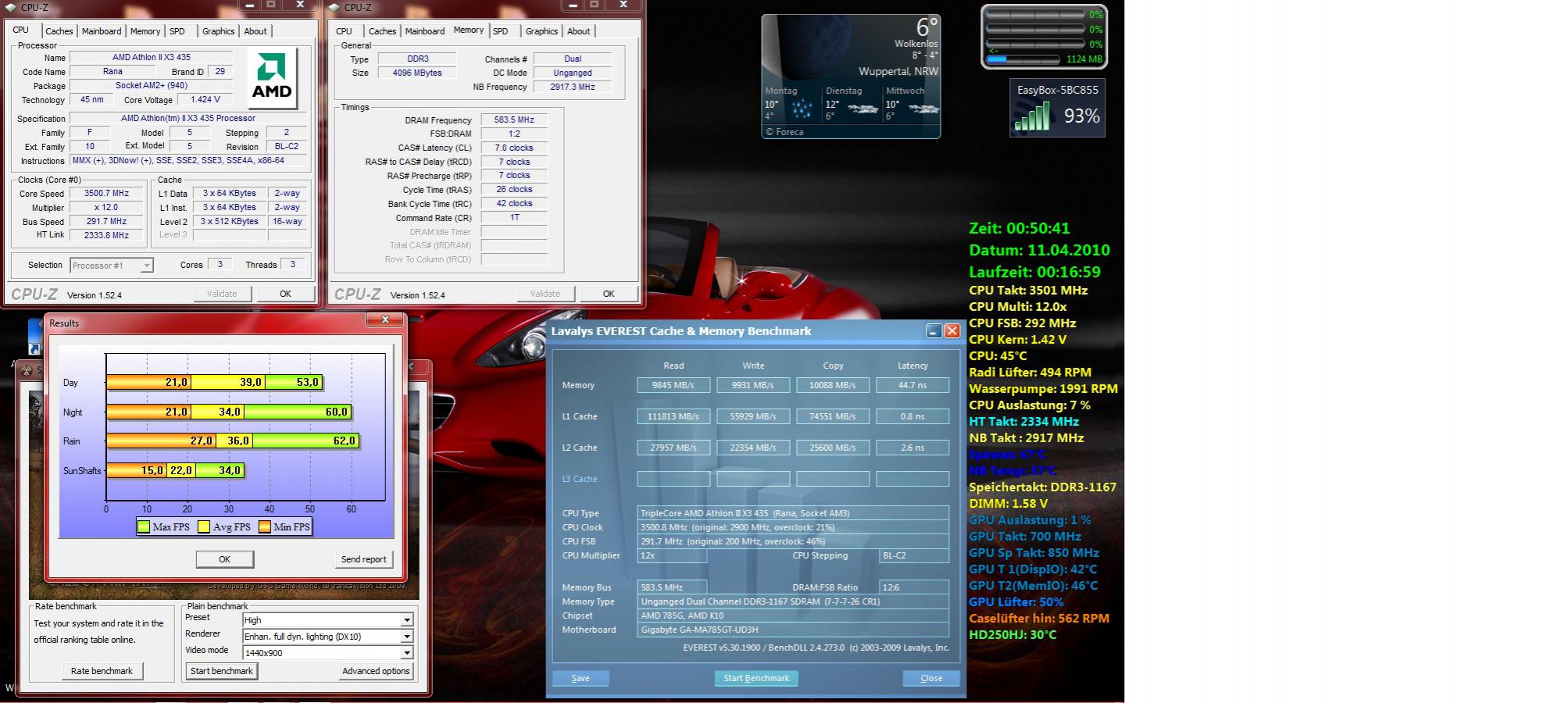The width and height of the screenshot is (1568, 703).
Task: Minimize the CPU-Z memory window
Action: coord(572,5)
